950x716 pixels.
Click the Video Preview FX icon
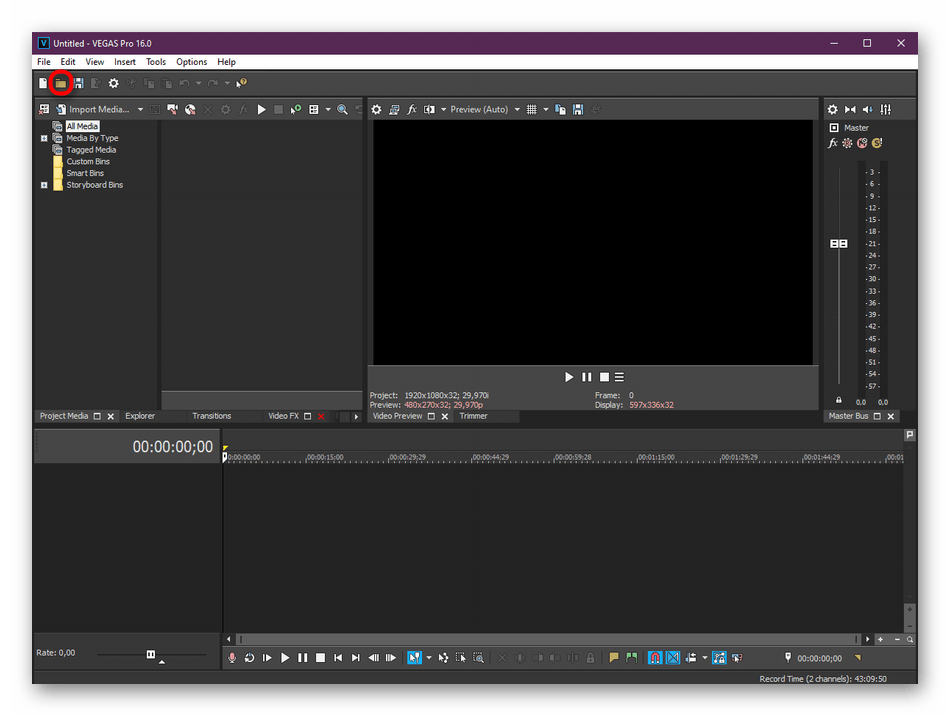[x=411, y=109]
